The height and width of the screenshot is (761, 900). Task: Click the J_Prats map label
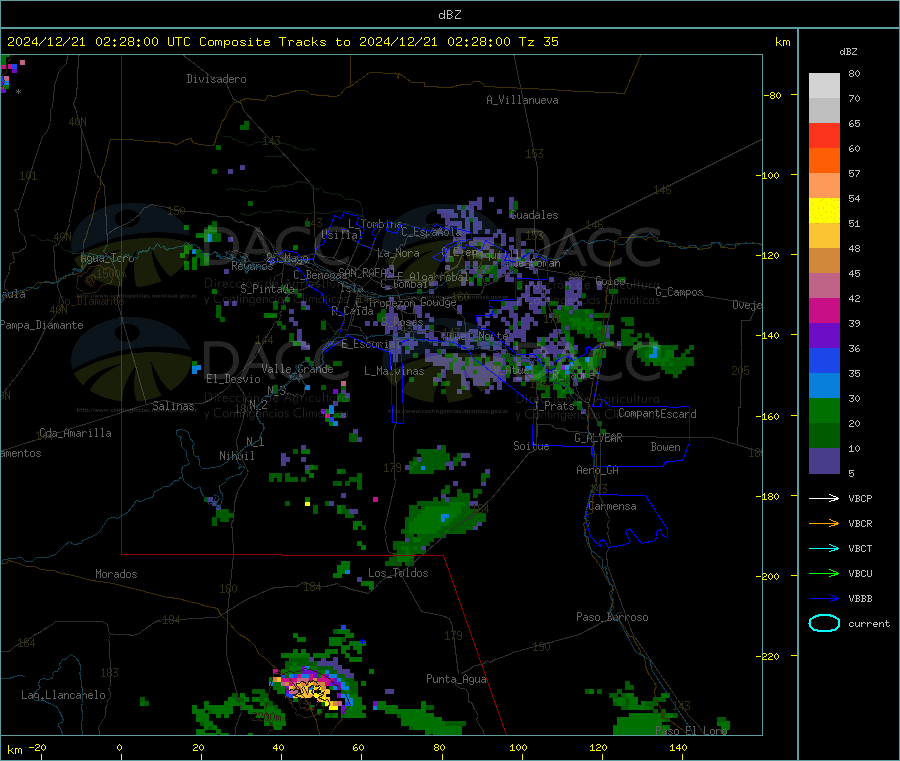pos(554,406)
